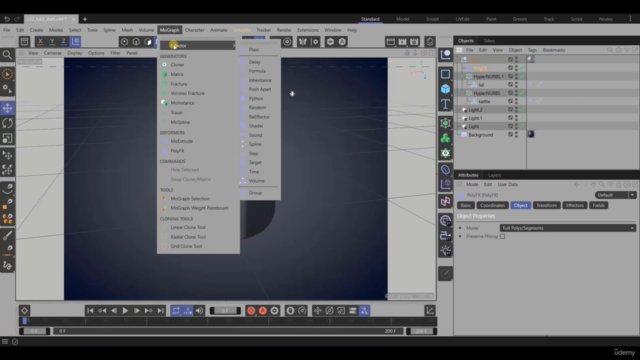This screenshot has height=360, width=640.
Task: Click the search magnifier icon
Action: point(7,54)
